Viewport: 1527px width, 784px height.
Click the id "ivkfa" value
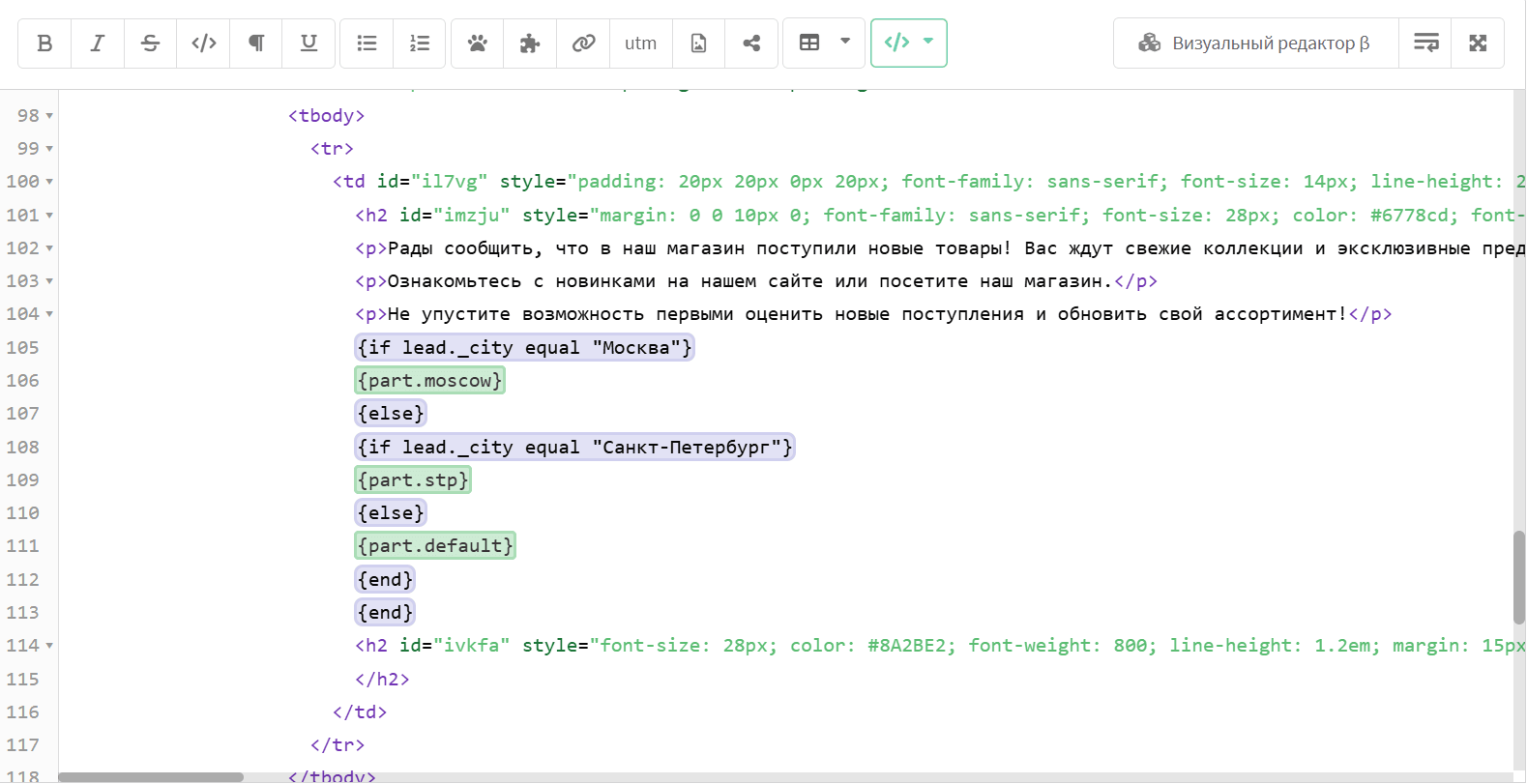(472, 646)
